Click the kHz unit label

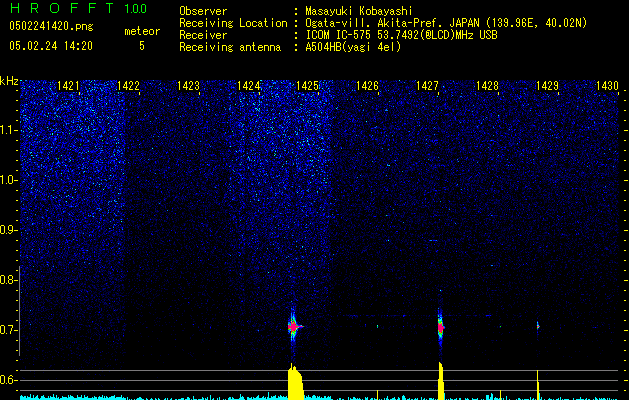[9, 81]
